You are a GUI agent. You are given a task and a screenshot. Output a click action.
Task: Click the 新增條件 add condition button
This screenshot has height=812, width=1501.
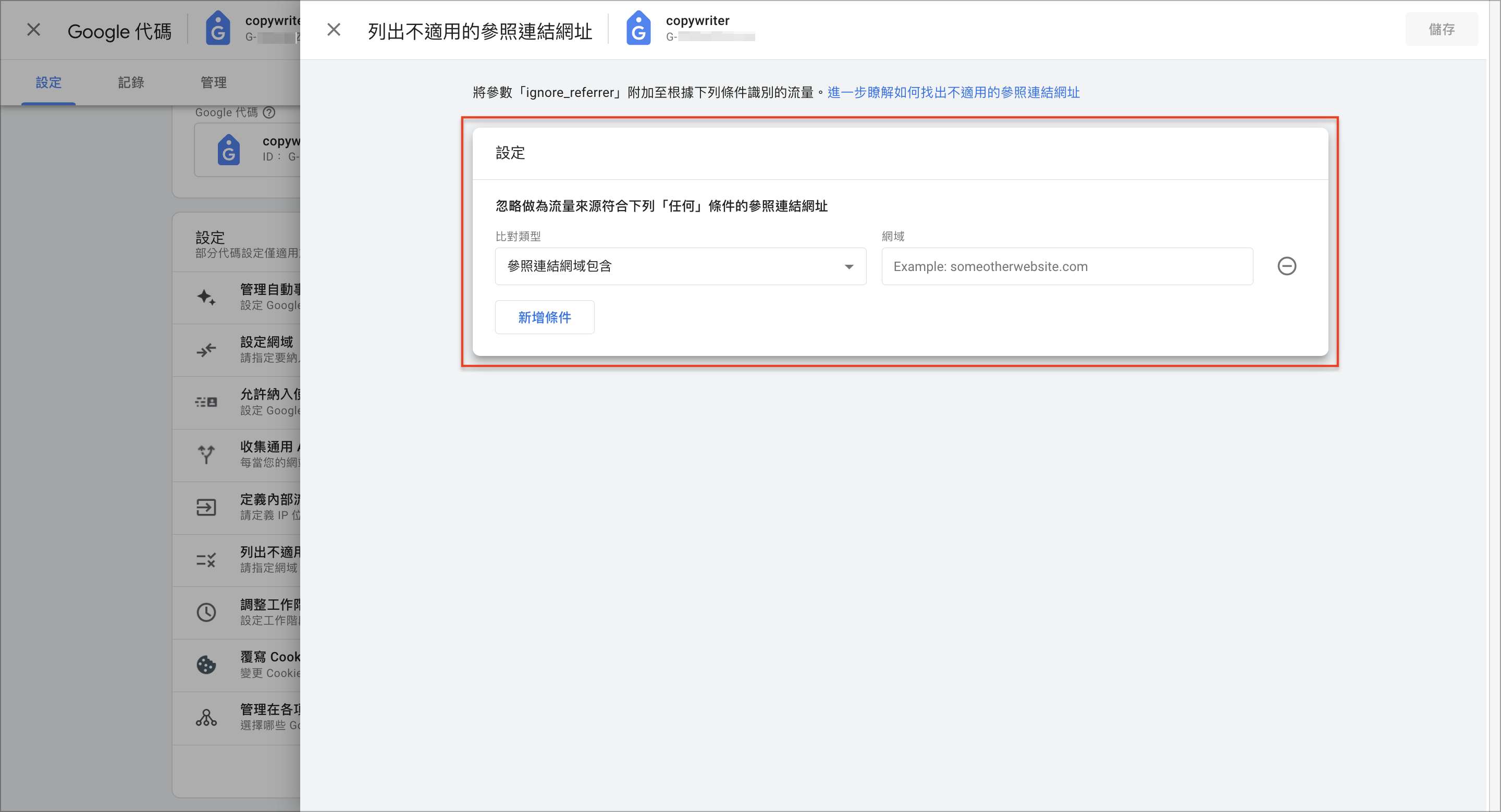(x=544, y=317)
